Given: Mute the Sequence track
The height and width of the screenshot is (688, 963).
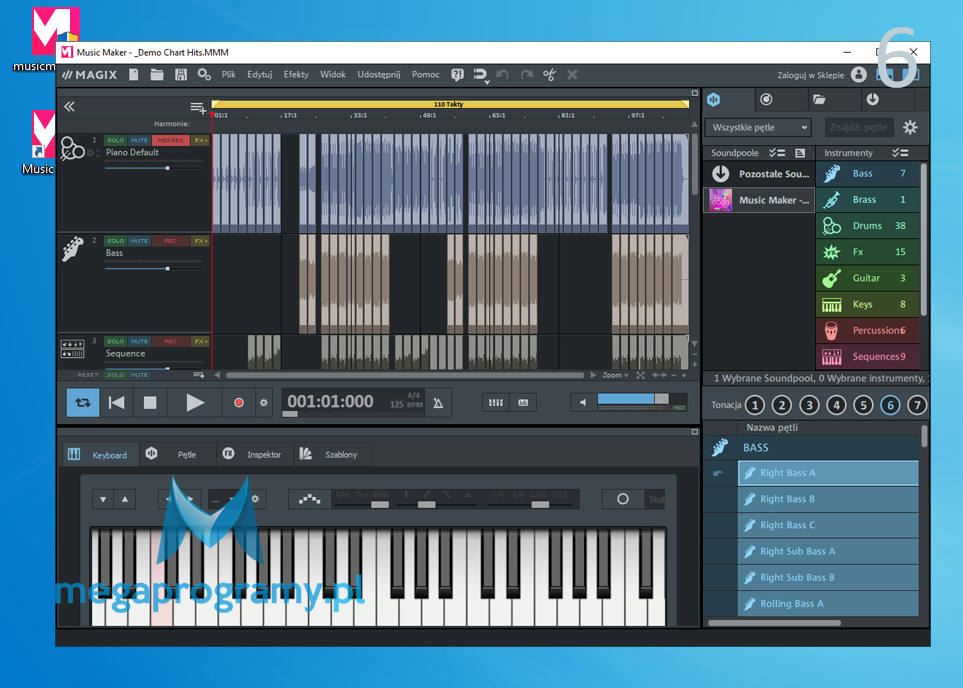Looking at the screenshot, I should pyautogui.click(x=139, y=342).
